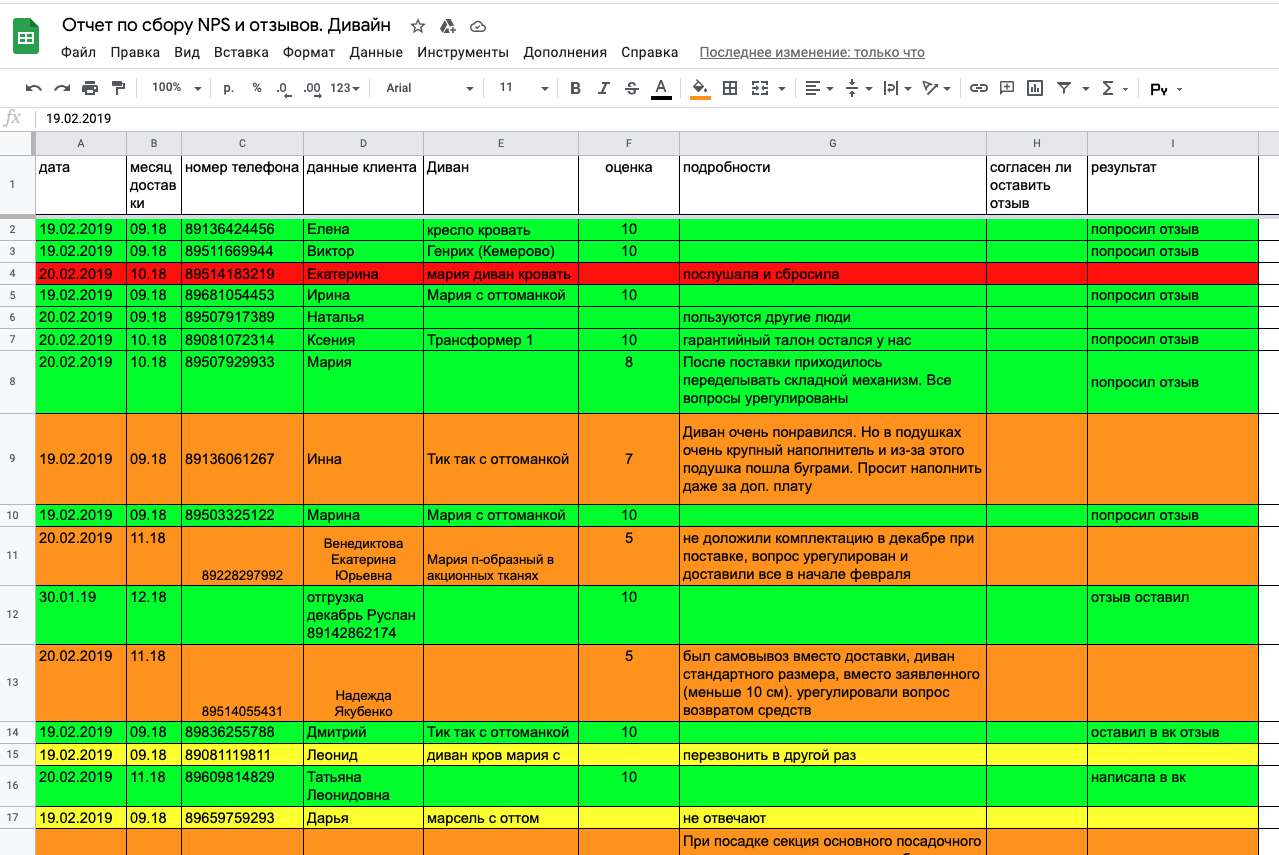Decrease decimal places
Screen dimensions: 1279x855
[283, 88]
